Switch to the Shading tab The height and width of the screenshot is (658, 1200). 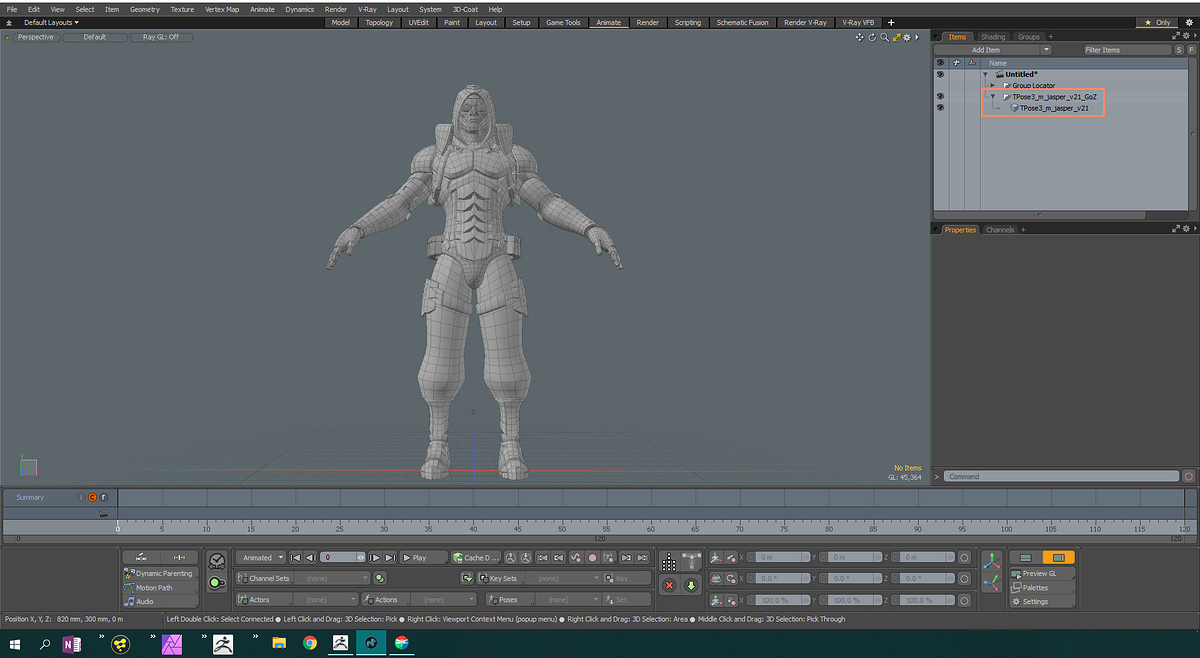(992, 36)
